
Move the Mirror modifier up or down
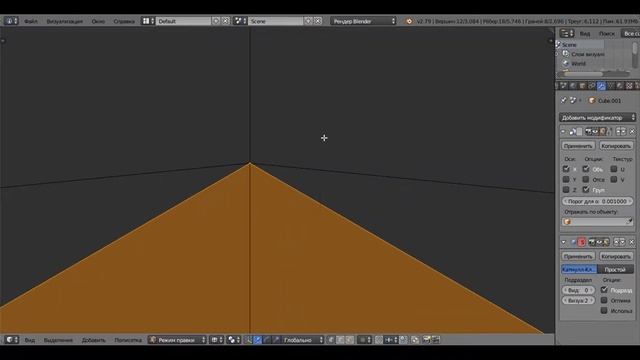(x=620, y=131)
